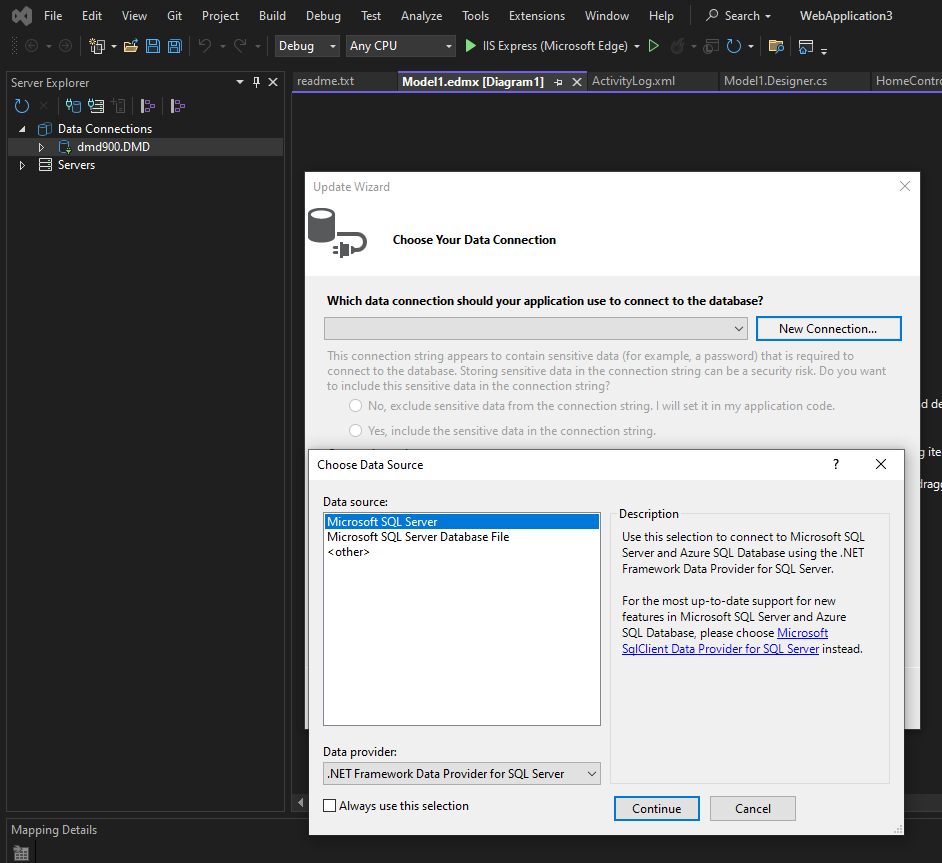The width and height of the screenshot is (942, 863).
Task: Expand the dmd900.DMD connection node
Action: pos(41,147)
